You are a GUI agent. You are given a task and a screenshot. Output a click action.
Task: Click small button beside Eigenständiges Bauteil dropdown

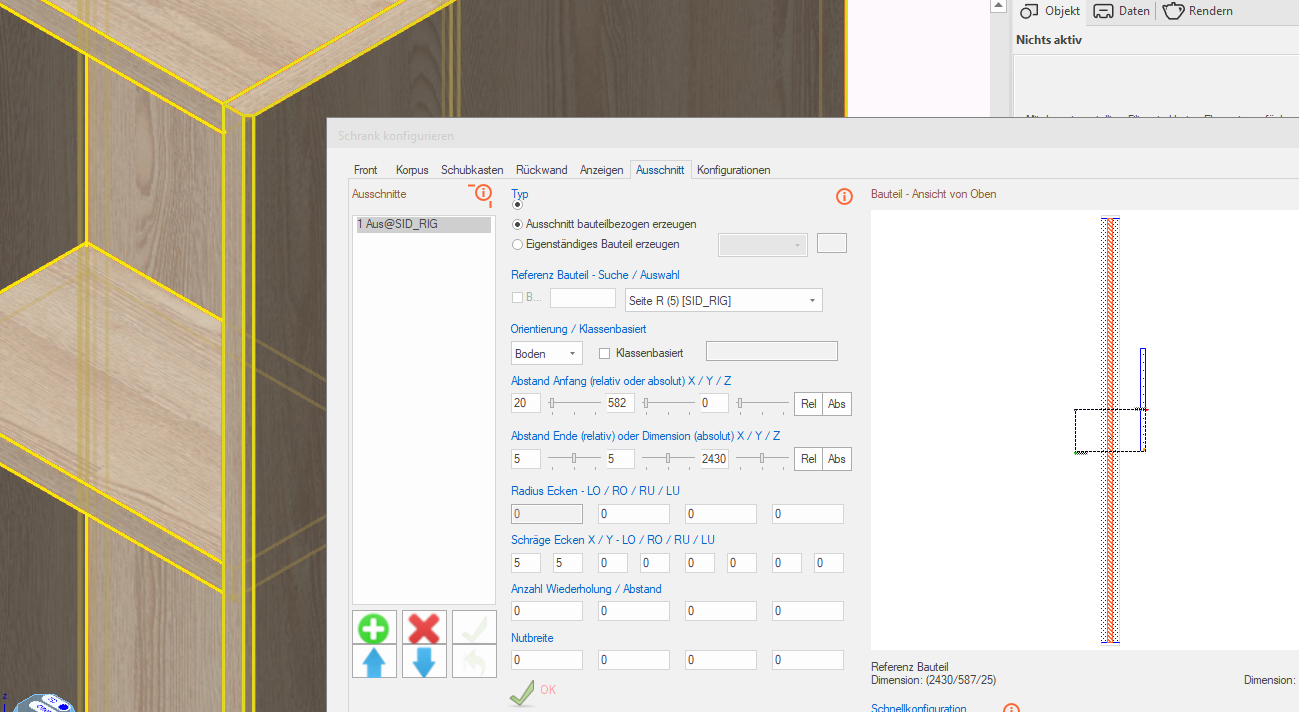pyautogui.click(x=832, y=243)
